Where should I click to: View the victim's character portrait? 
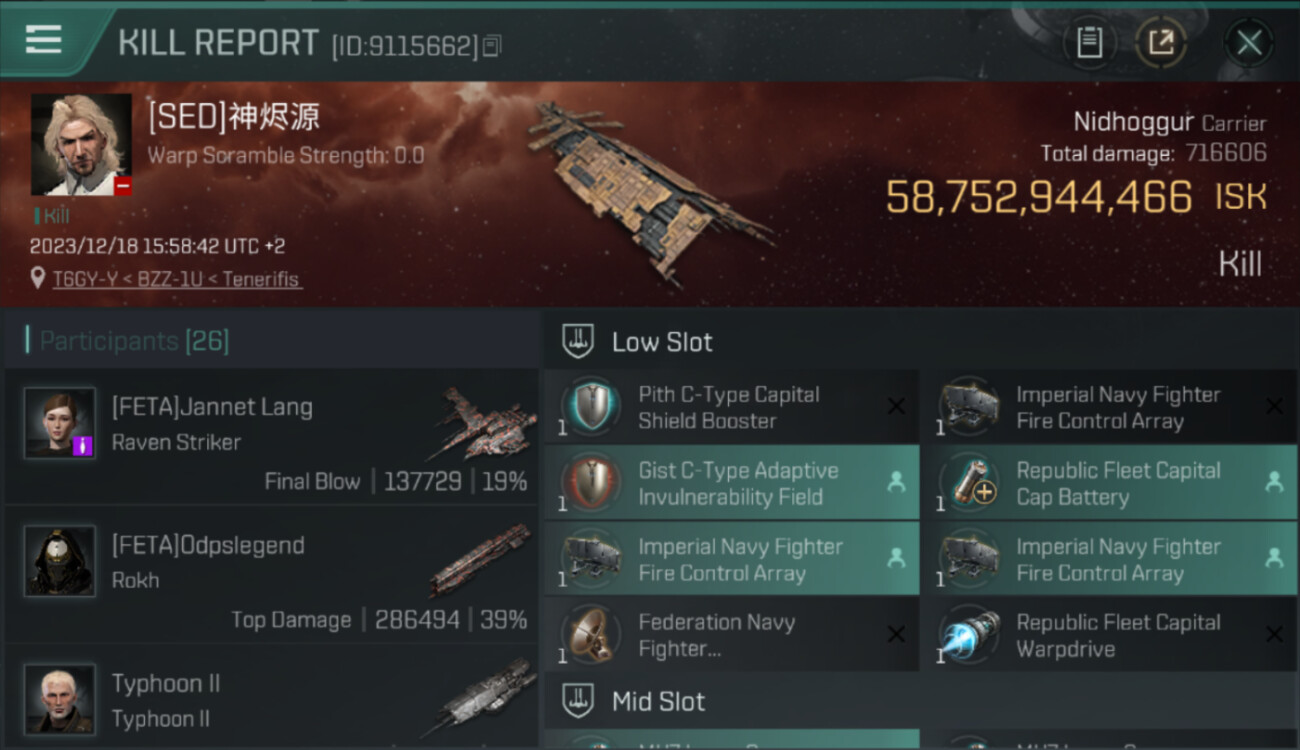81,145
